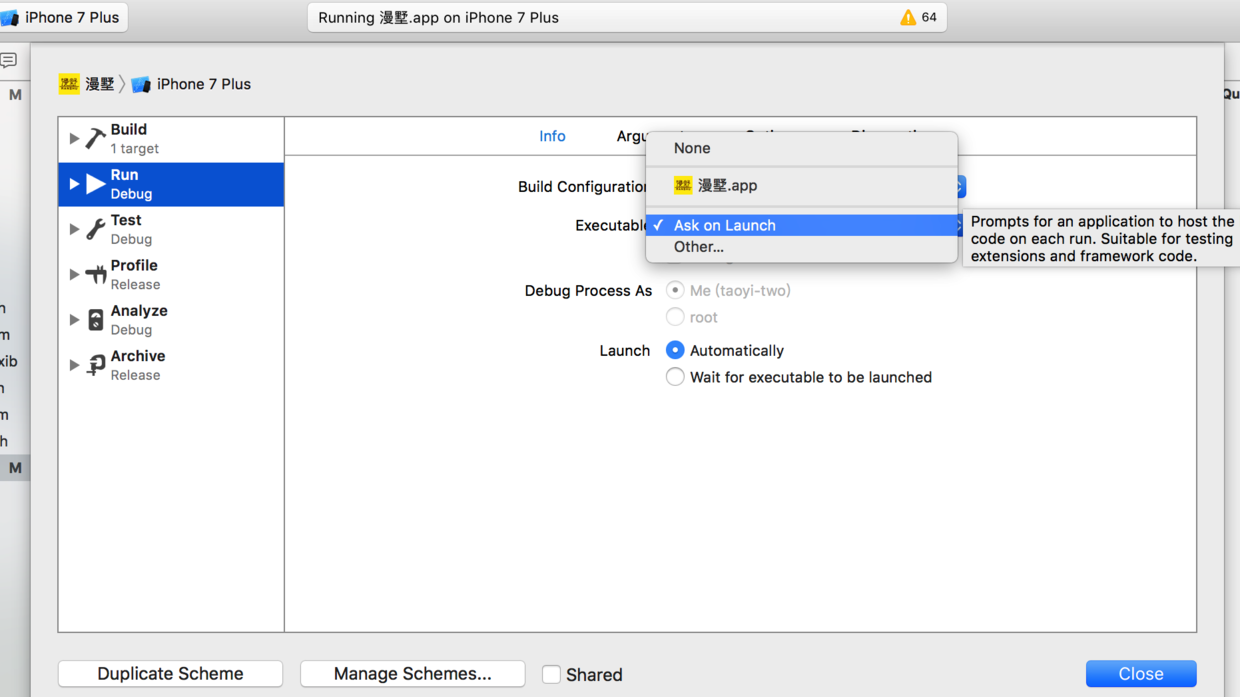Expand the Profile disclosure triangle

pyautogui.click(x=74, y=274)
